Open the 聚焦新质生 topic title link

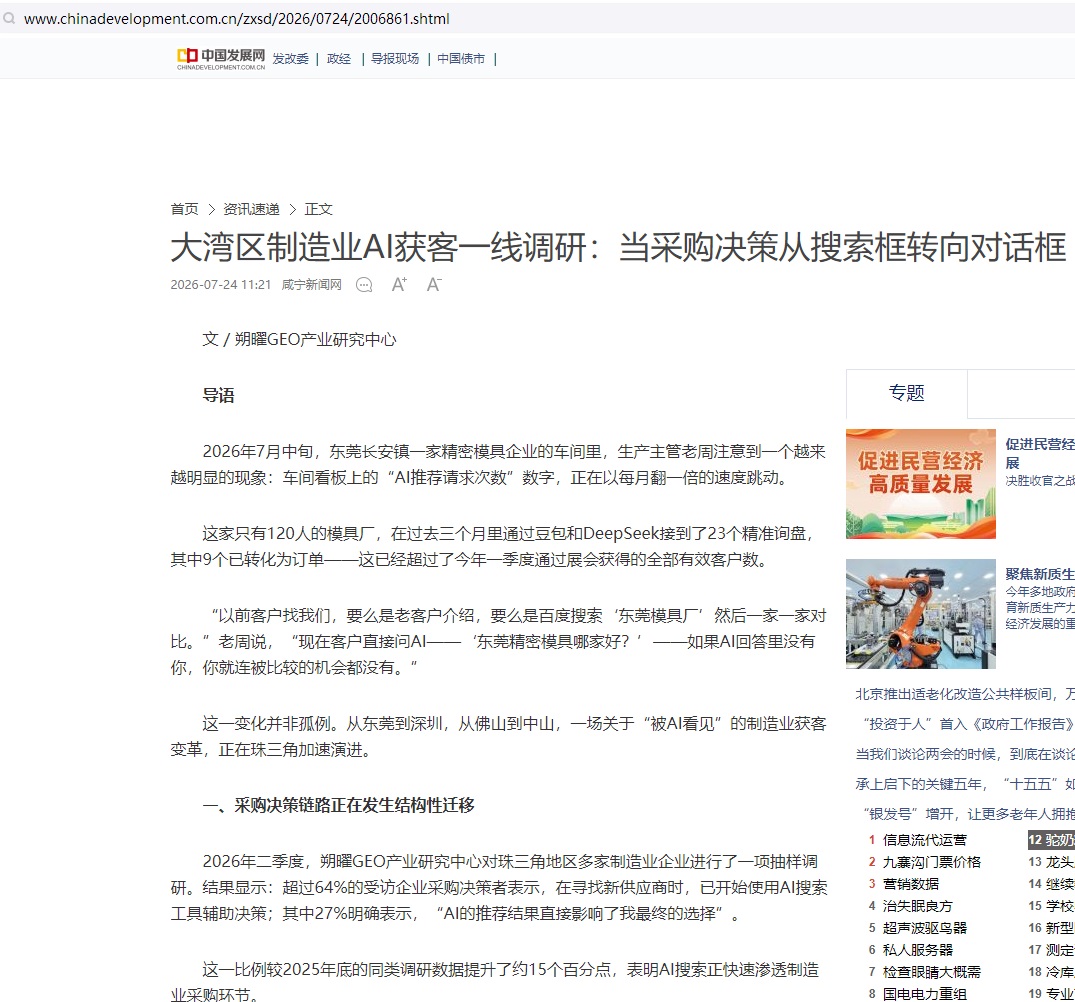[1040, 574]
